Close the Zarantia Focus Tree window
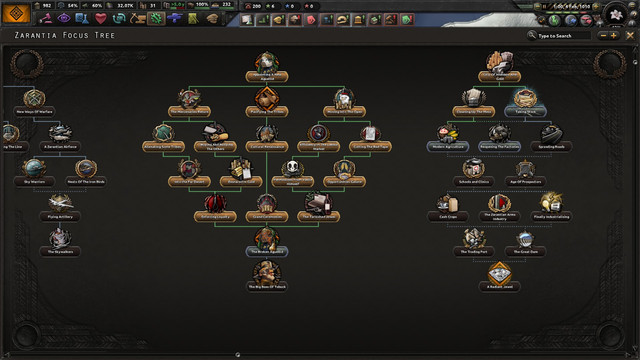 point(630,36)
